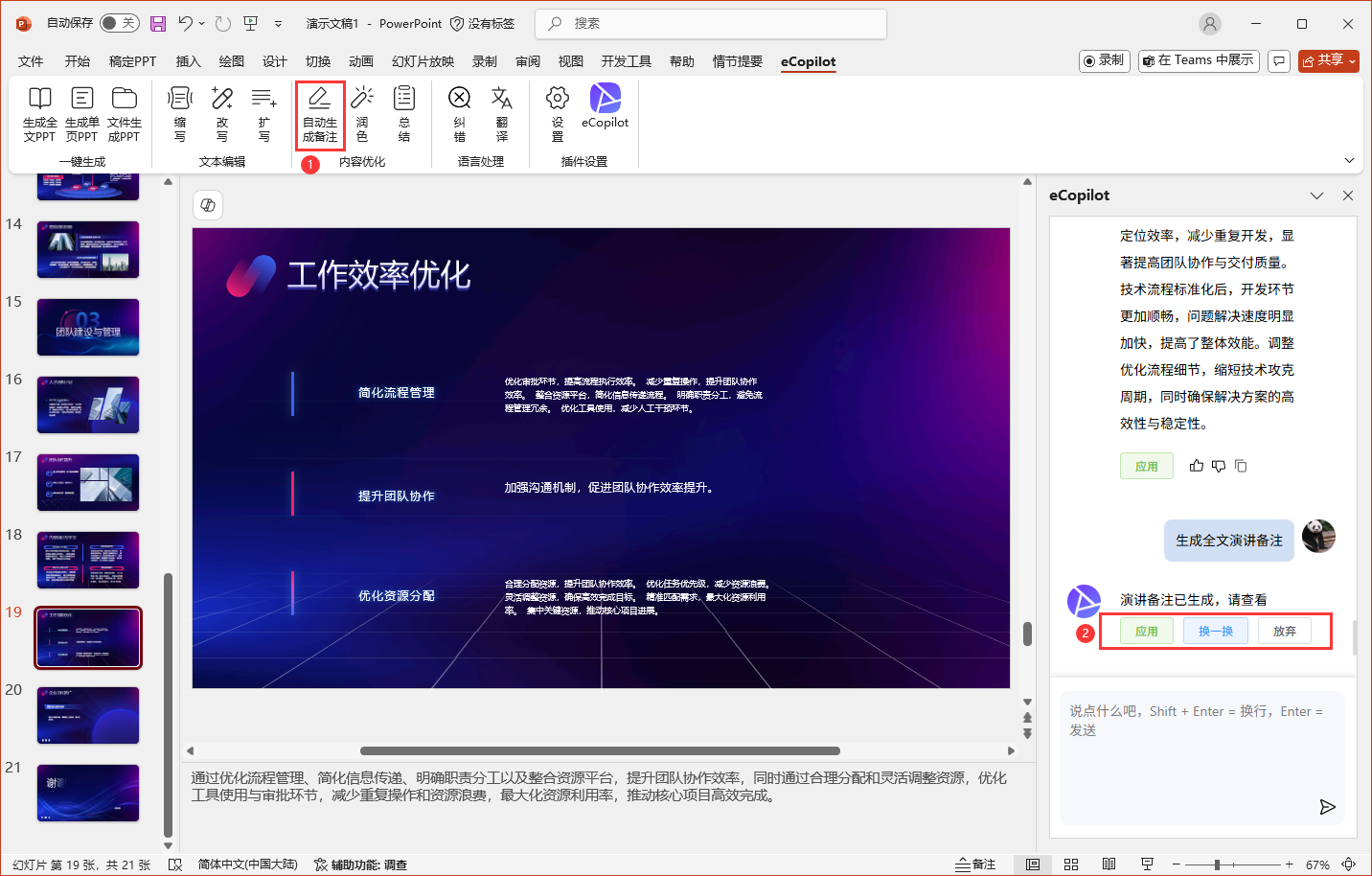The width and height of the screenshot is (1372, 876).
Task: Click the send arrow in chat box
Action: (1328, 807)
